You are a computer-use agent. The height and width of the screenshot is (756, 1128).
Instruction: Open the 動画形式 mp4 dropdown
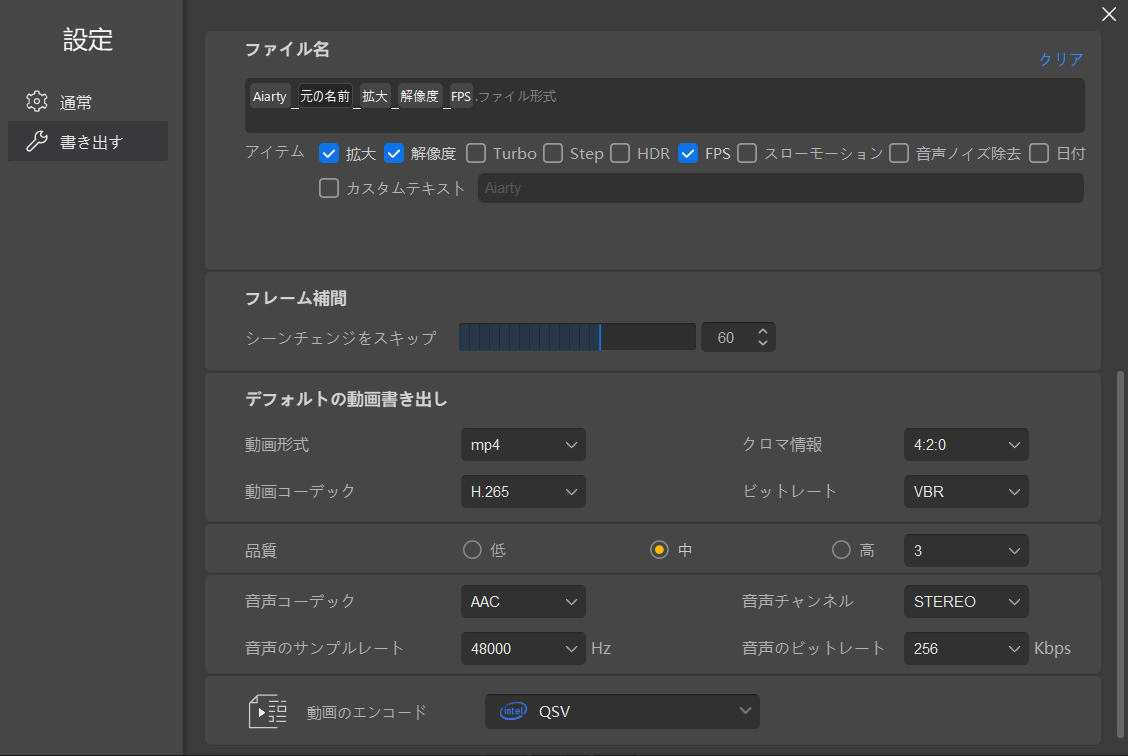(523, 445)
